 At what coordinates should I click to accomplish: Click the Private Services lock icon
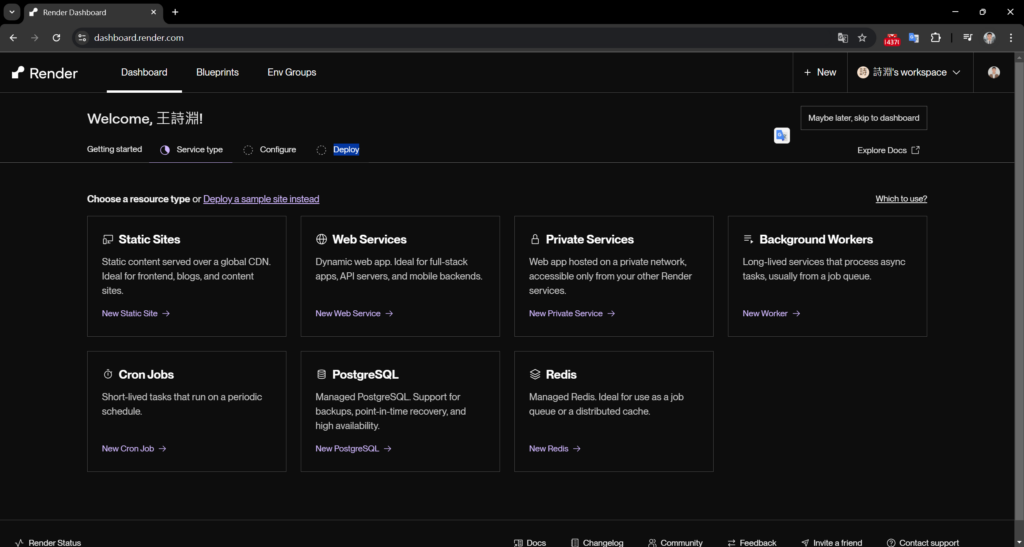click(535, 240)
